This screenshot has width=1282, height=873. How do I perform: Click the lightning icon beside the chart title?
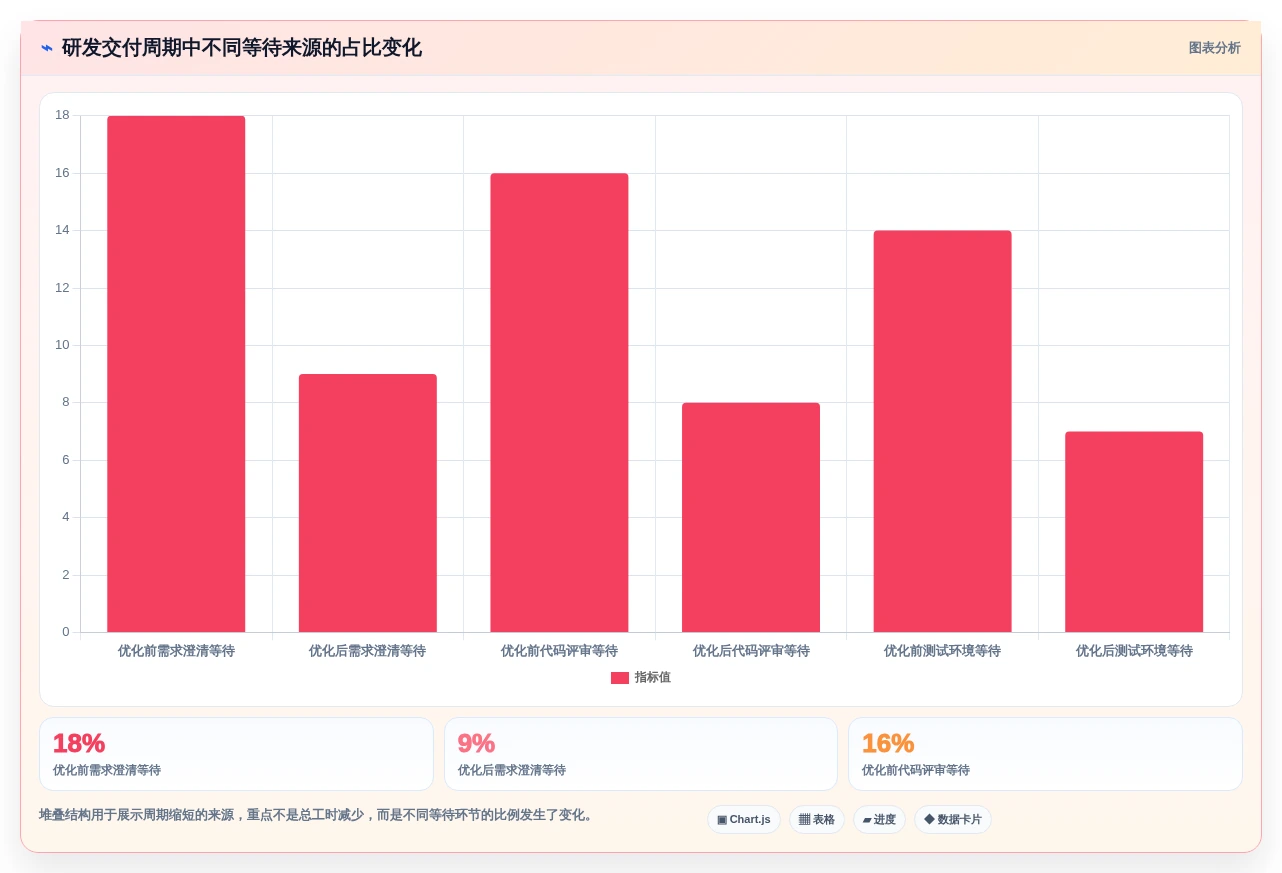tap(47, 48)
